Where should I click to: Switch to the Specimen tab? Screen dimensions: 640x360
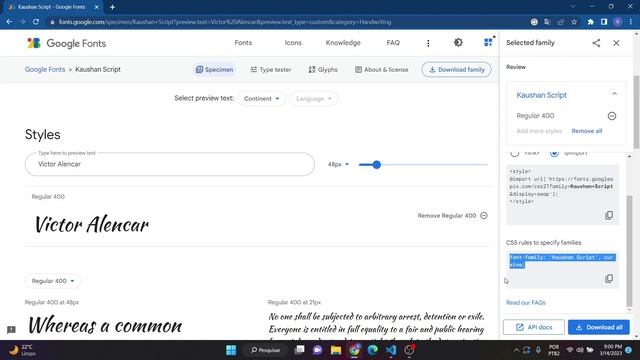[x=214, y=69]
